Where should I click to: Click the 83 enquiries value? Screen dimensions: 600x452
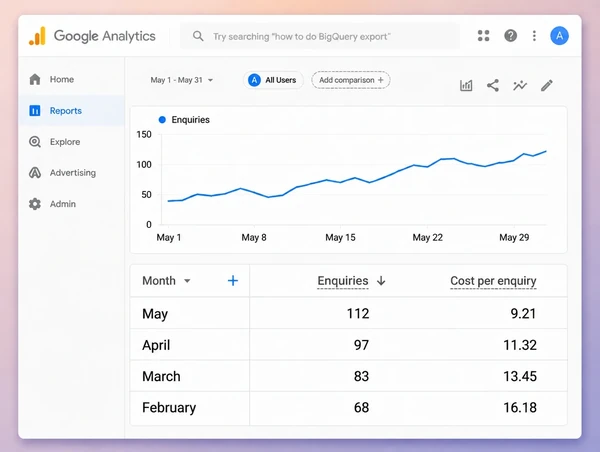tap(361, 376)
